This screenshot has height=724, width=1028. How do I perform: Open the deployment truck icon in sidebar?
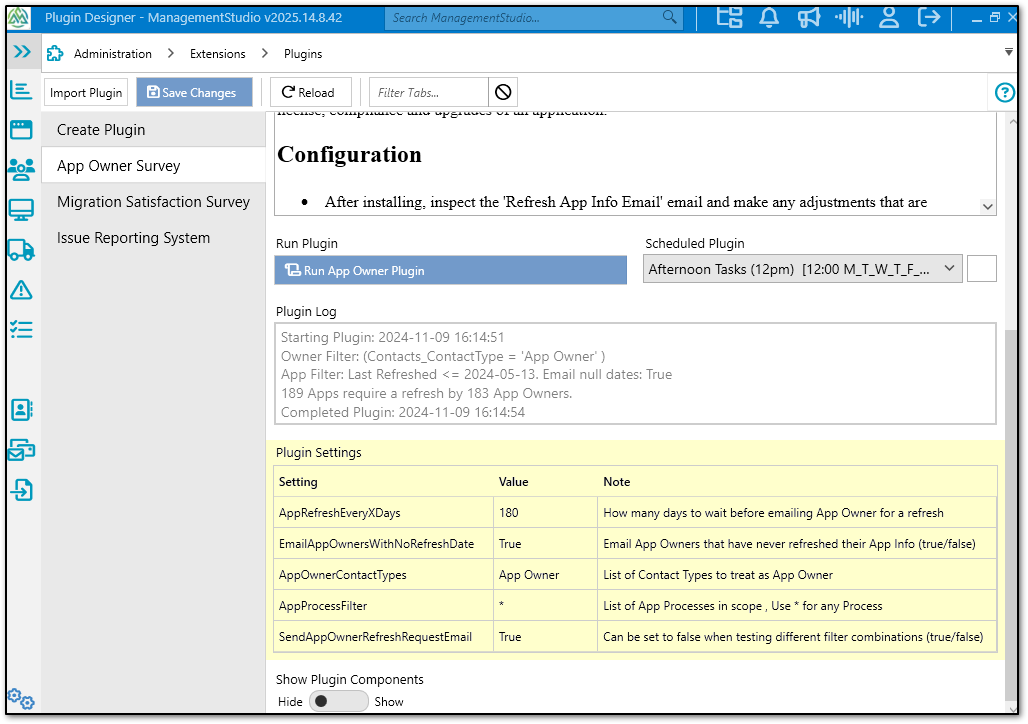21,250
